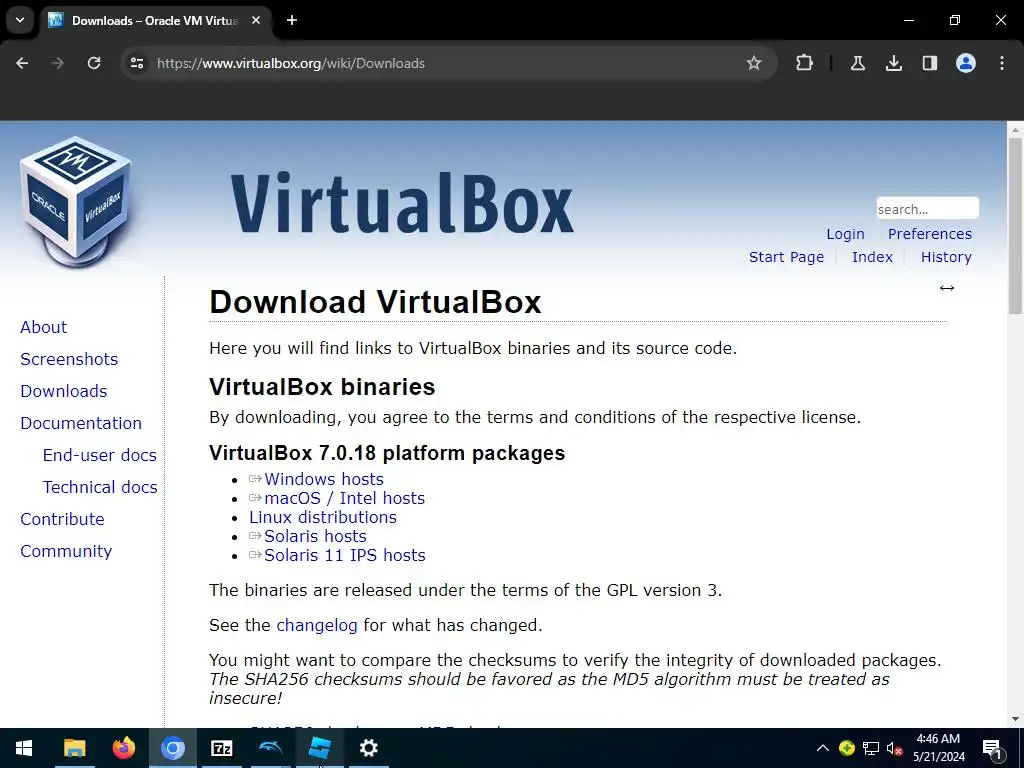This screenshot has width=1024, height=768.
Task: Open a new browser tab
Action: [x=292, y=20]
